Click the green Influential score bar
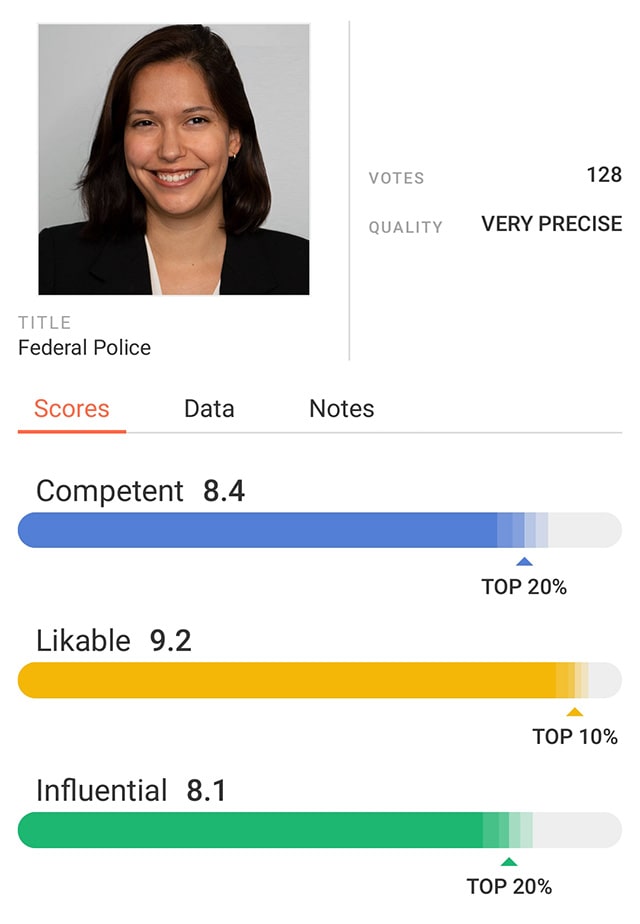 252,830
